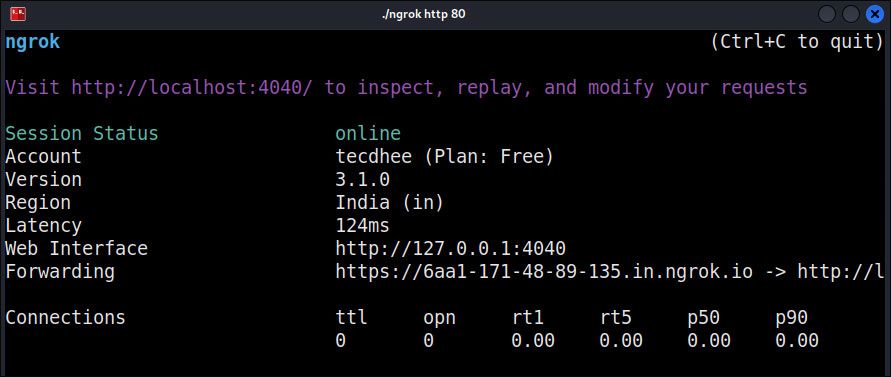The image size is (891, 377).
Task: Click the 'rt1' column header
Action: [527, 317]
